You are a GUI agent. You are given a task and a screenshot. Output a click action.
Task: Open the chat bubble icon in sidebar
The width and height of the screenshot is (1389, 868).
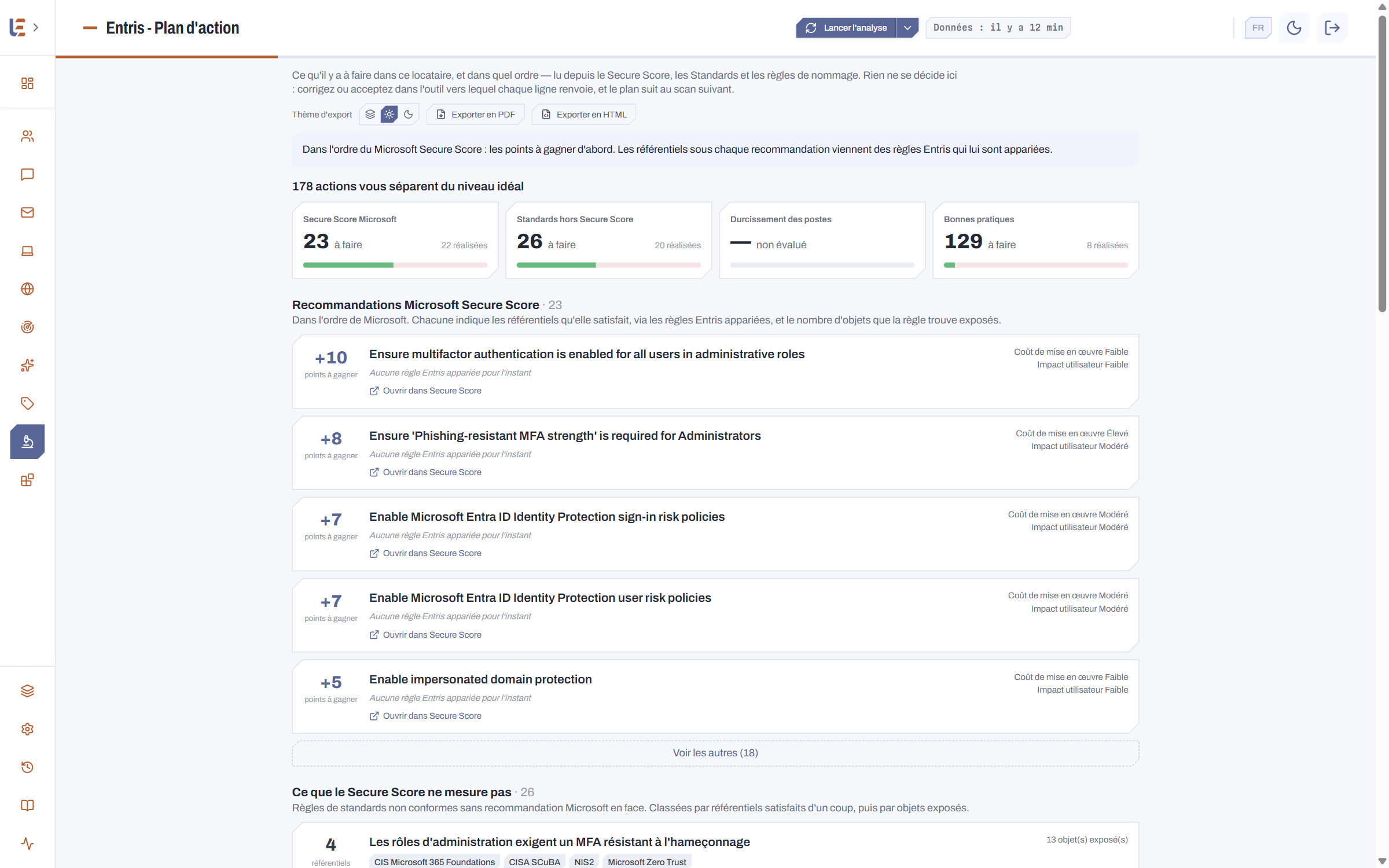(x=27, y=174)
